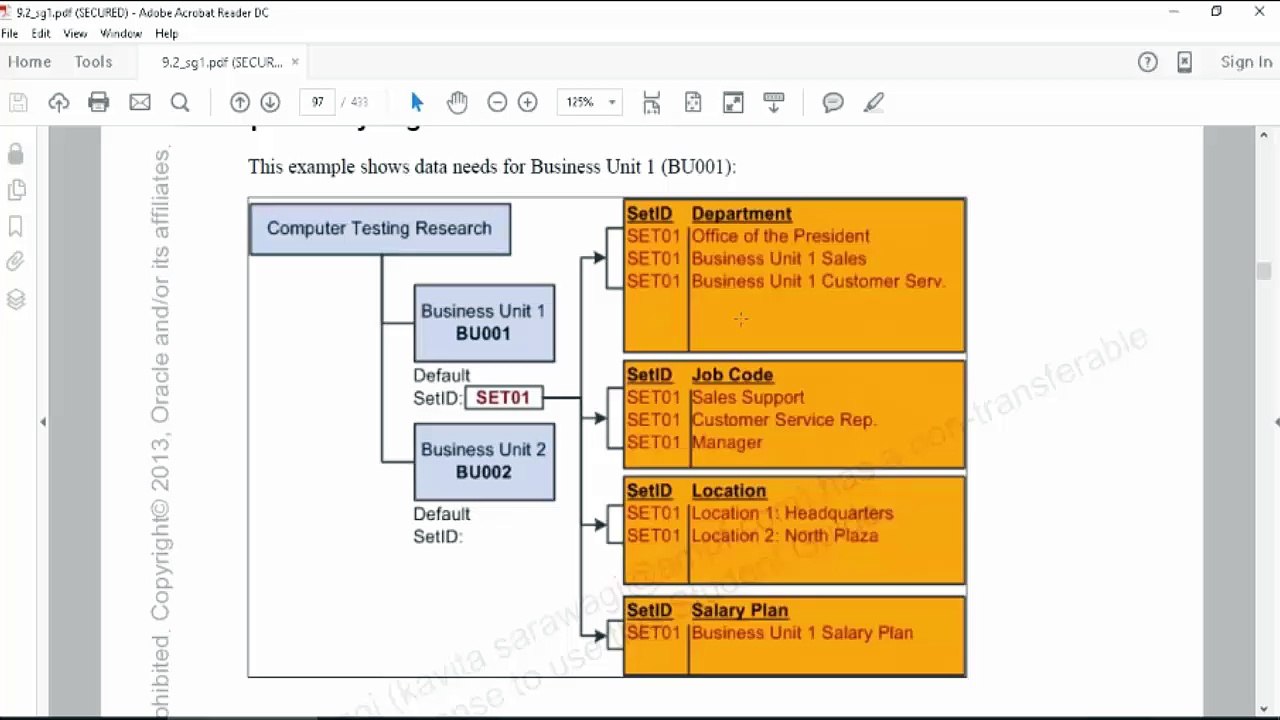Zoom out with minus button
Screen dimensions: 1280x720
497,102
